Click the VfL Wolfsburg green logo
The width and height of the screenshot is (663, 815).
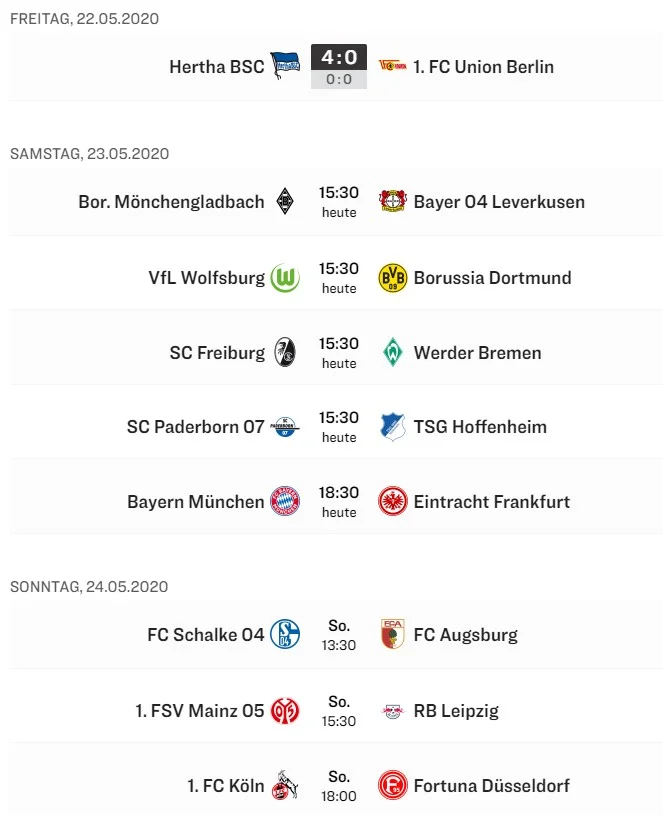pyautogui.click(x=285, y=278)
